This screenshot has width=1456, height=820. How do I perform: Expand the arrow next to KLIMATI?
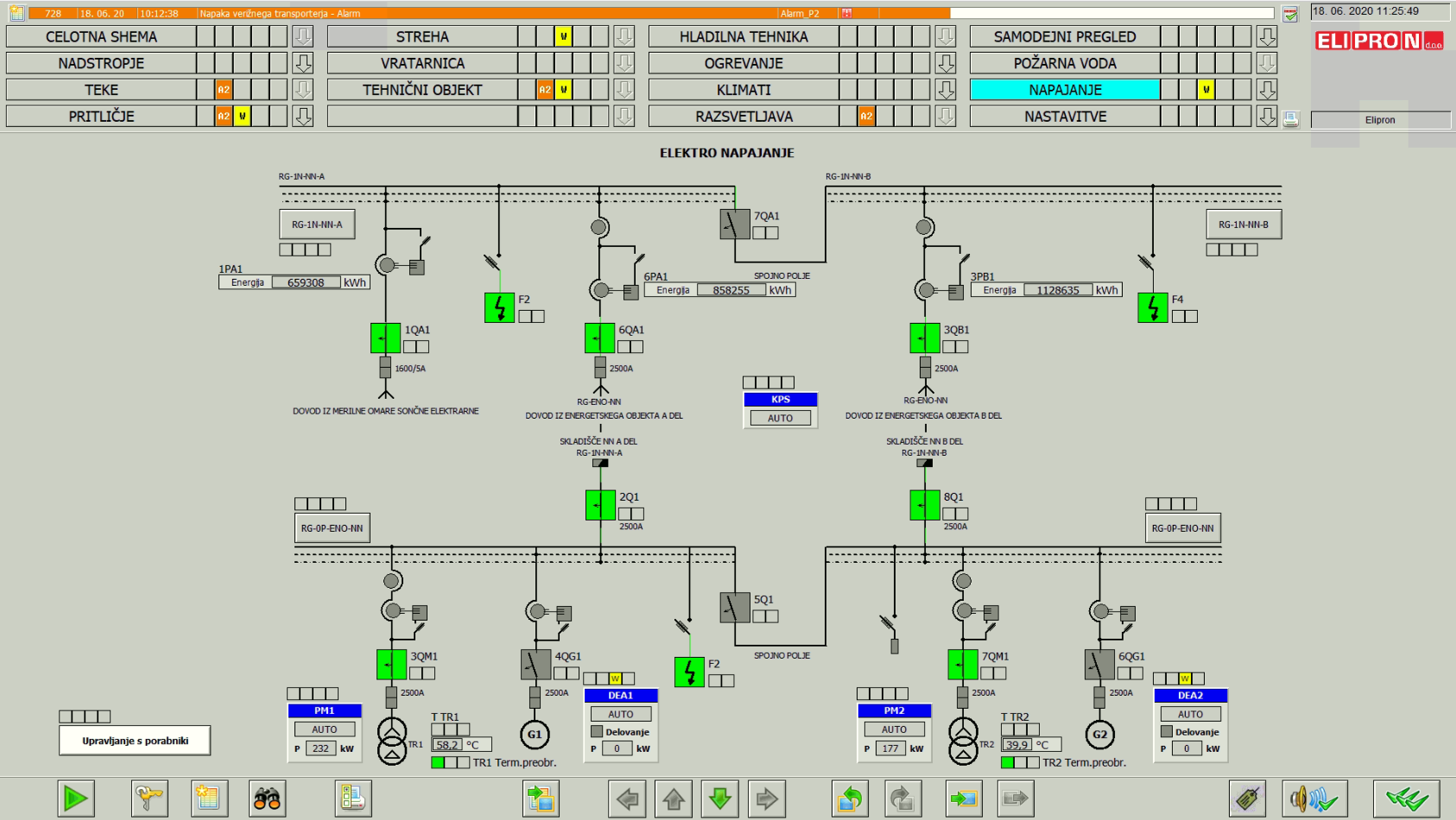coord(946,90)
